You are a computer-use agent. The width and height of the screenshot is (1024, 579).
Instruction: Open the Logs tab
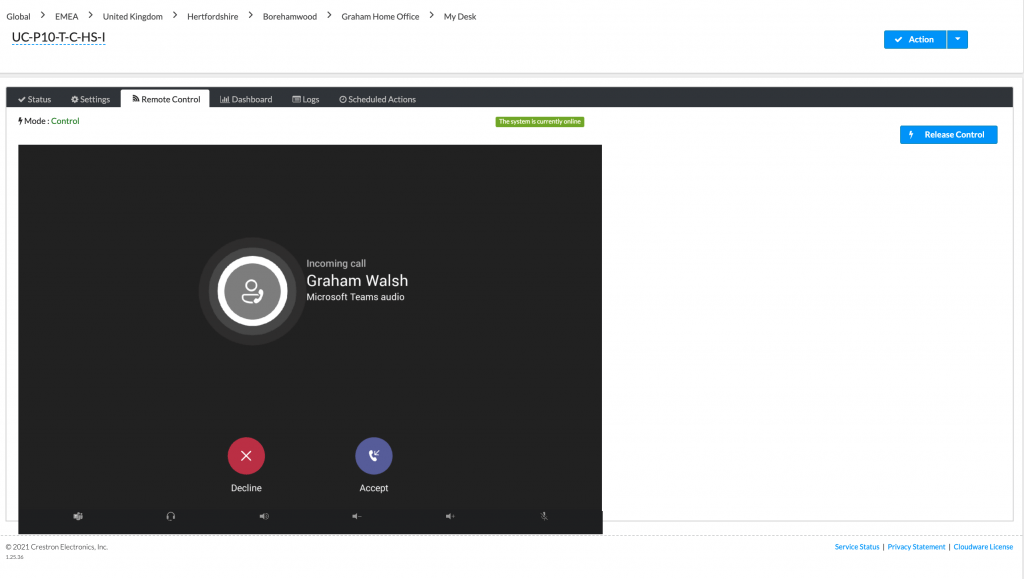pos(306,99)
